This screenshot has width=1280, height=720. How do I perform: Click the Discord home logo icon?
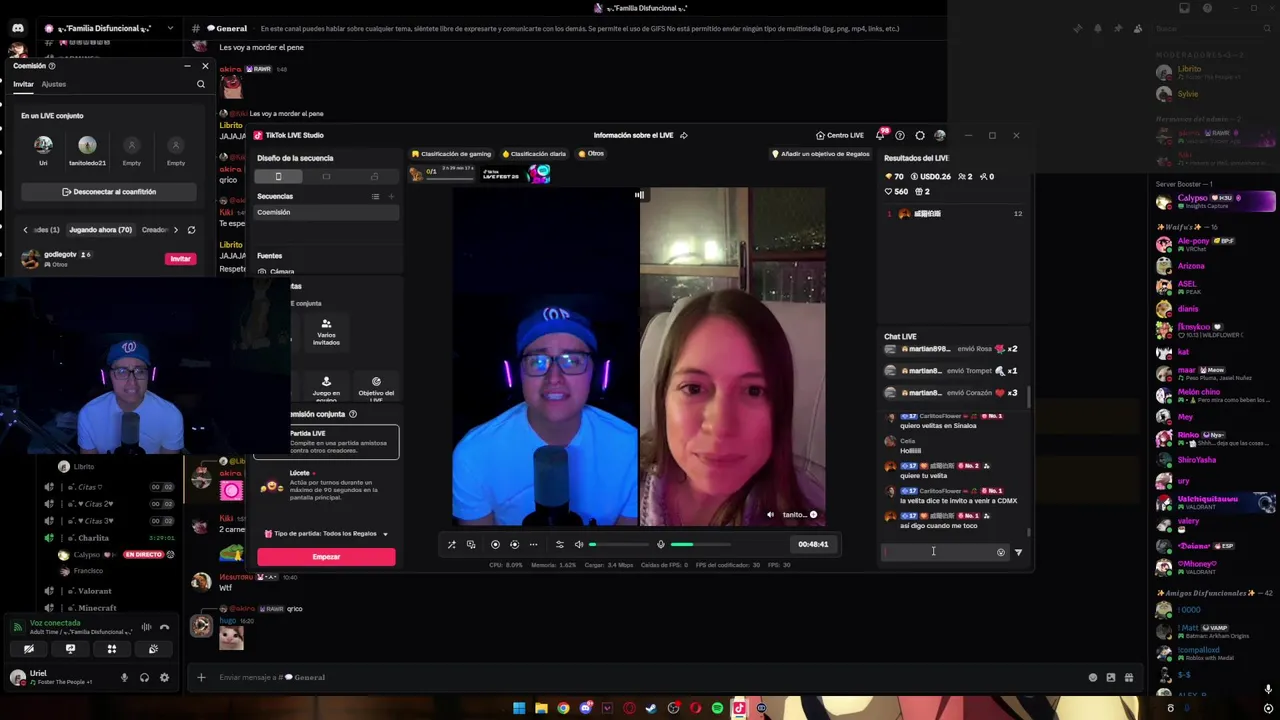pos(17,28)
